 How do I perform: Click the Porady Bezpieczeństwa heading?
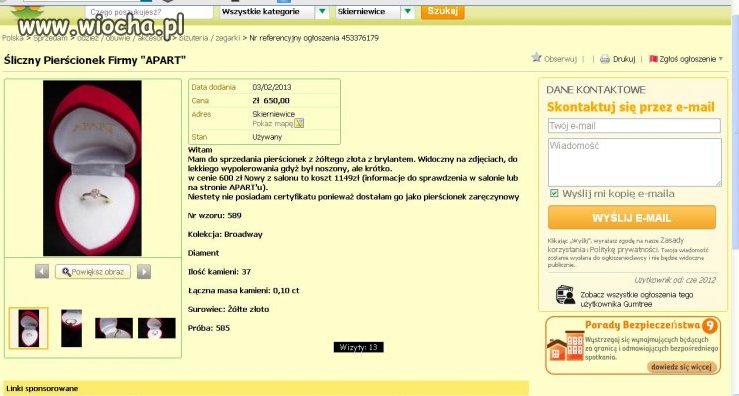[642, 325]
